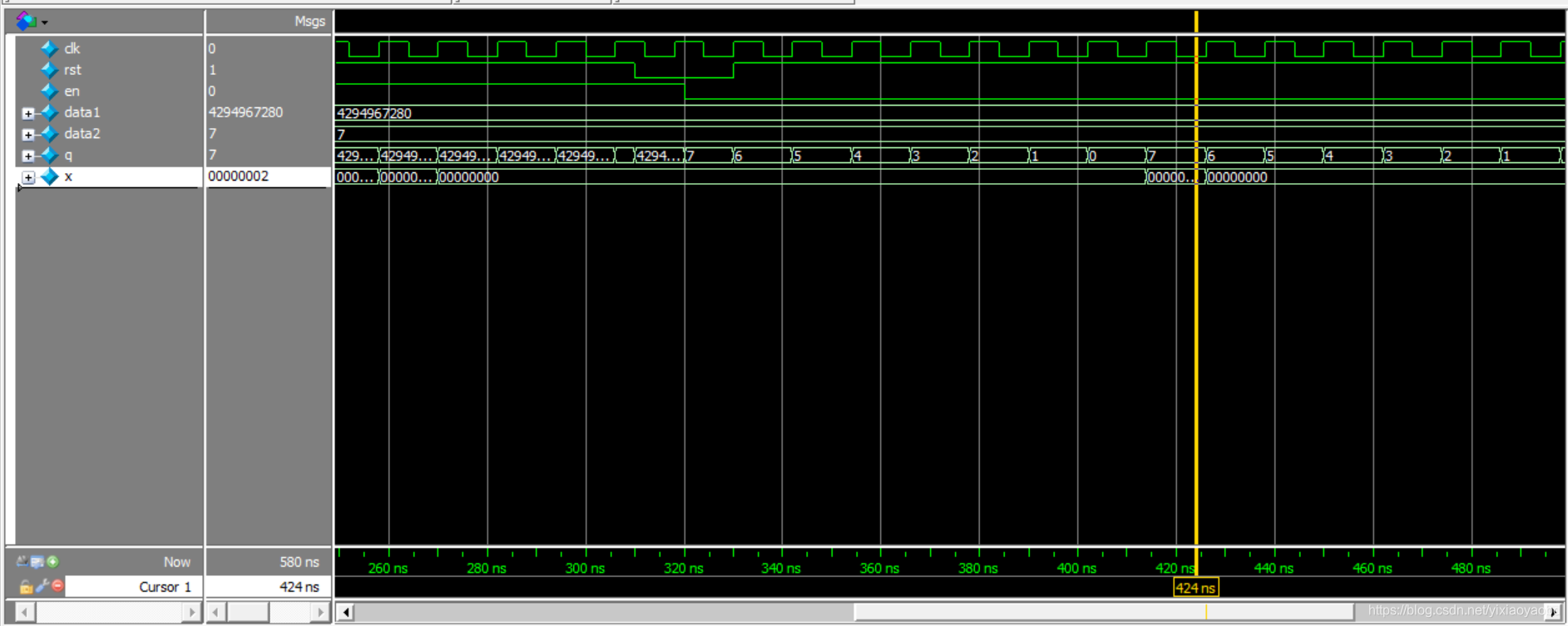The width and height of the screenshot is (1568, 626).
Task: Click the yellow 424 ns cursor flag
Action: (x=1196, y=588)
